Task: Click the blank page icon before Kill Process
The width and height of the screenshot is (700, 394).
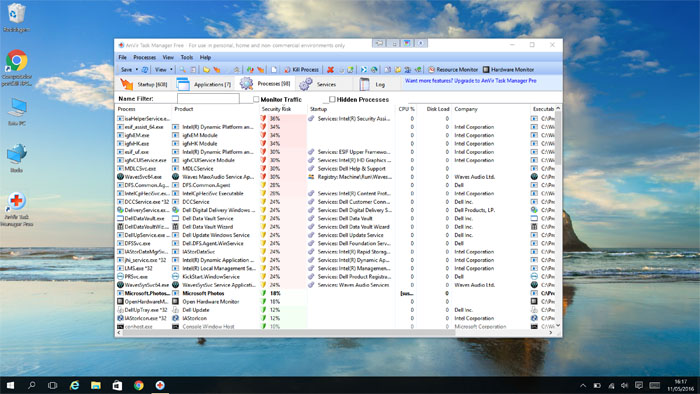Action: click(x=274, y=70)
